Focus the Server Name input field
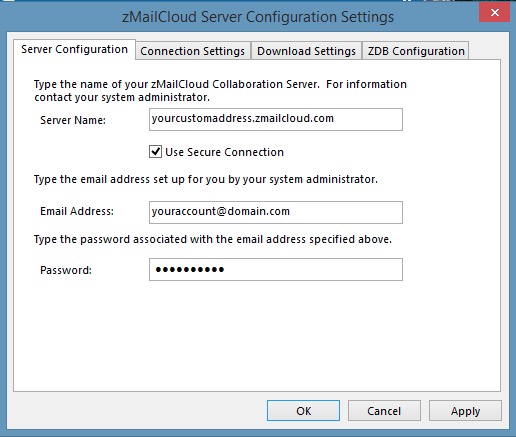516x437 pixels. tap(276, 119)
